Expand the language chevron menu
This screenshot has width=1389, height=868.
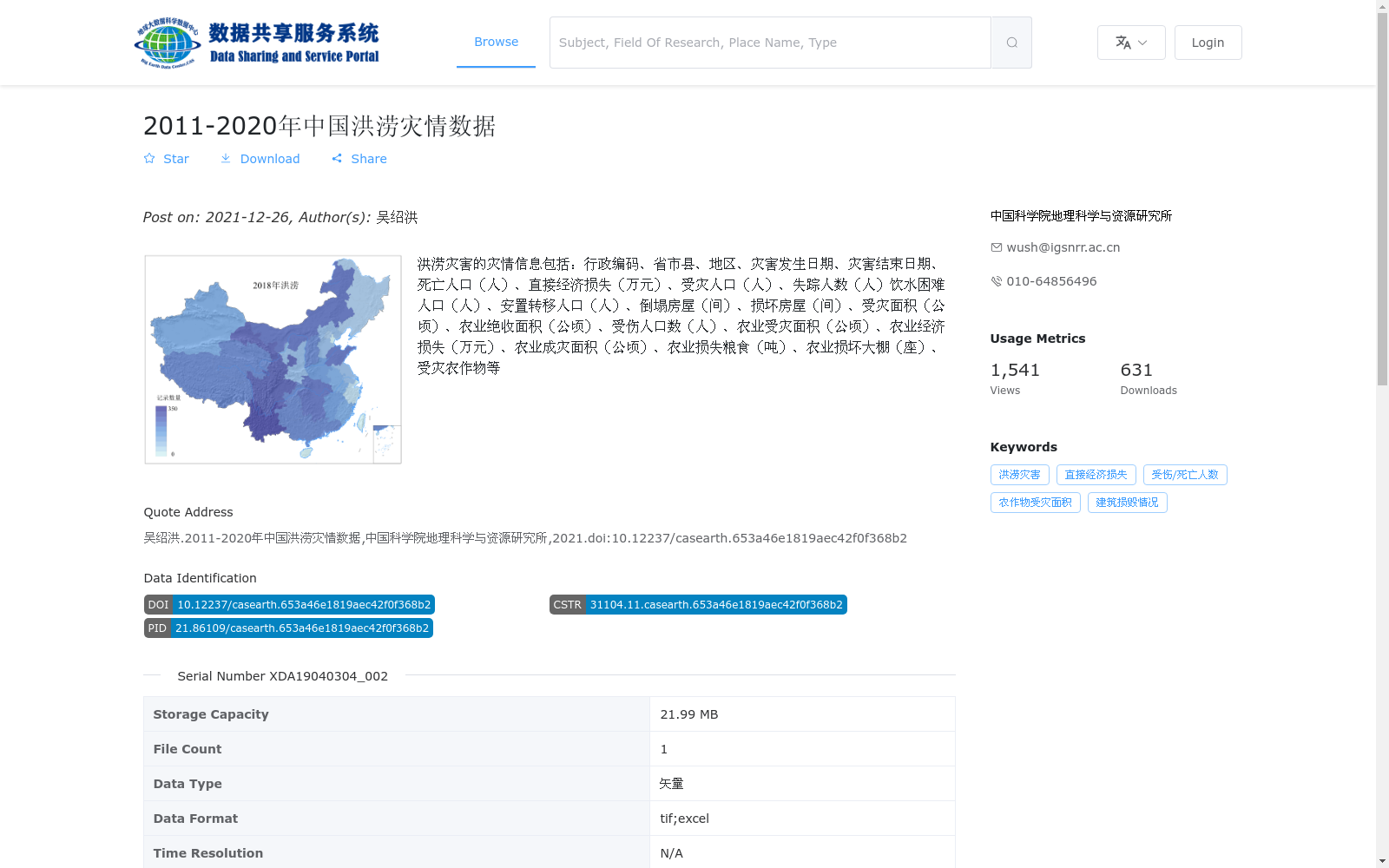[1142, 43]
